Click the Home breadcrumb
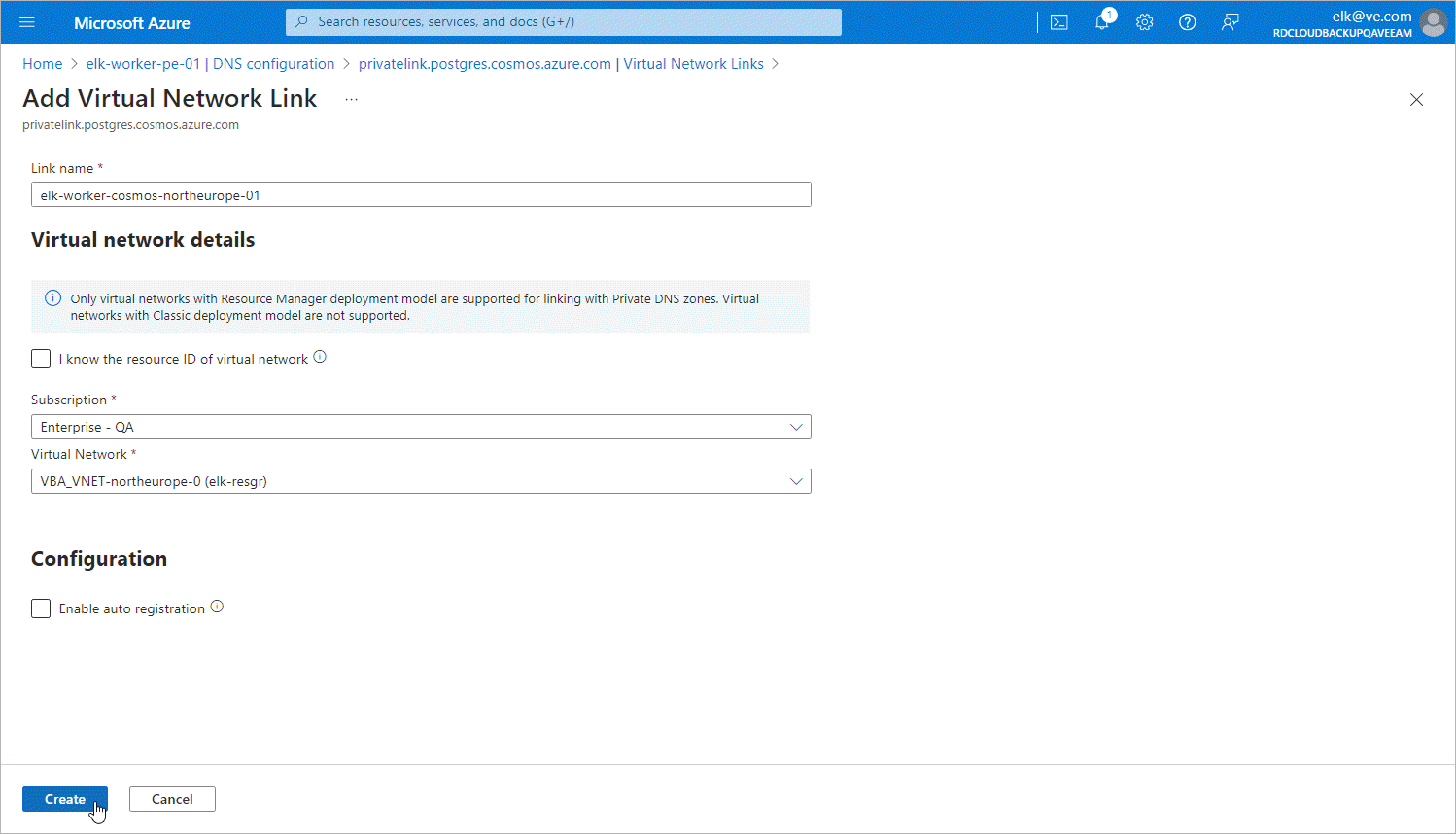The image size is (1456, 834). click(x=42, y=64)
